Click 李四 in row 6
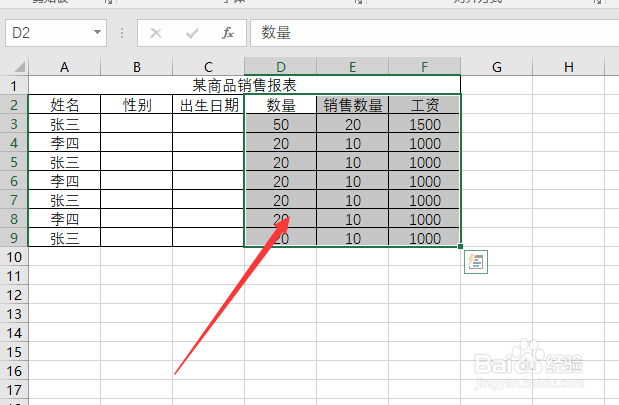The height and width of the screenshot is (405, 619). click(64, 181)
